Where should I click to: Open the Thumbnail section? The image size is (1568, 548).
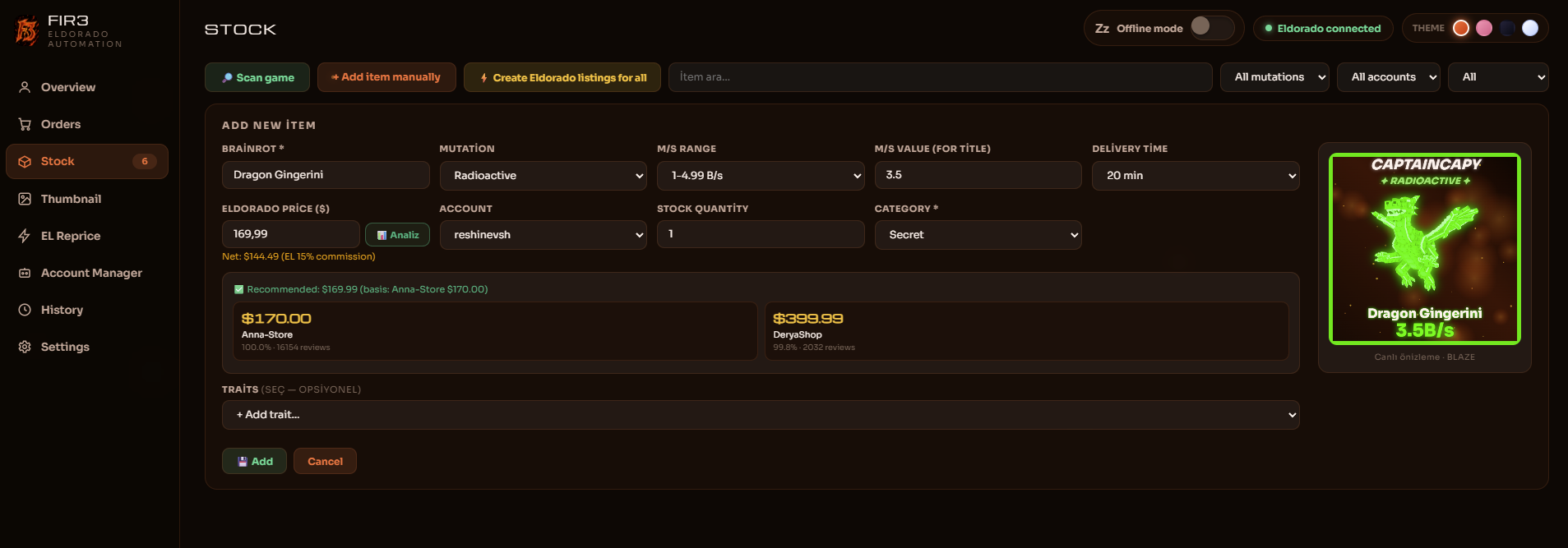(x=87, y=199)
